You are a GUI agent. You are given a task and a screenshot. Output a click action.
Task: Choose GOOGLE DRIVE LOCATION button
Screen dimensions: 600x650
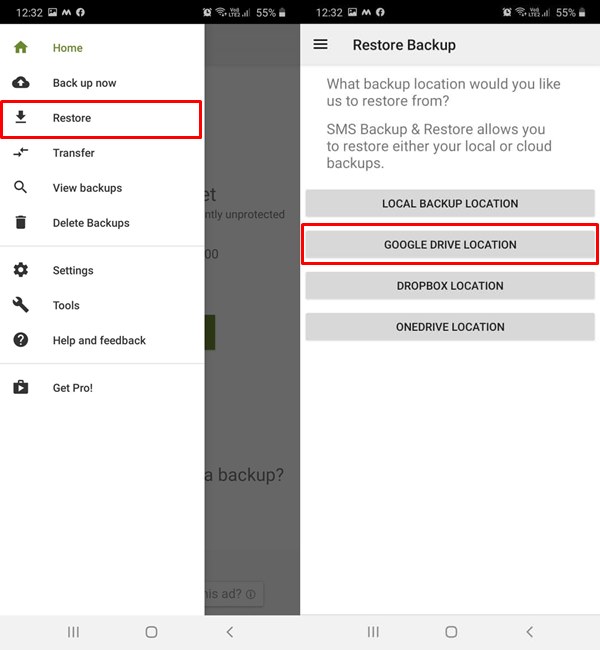click(x=450, y=244)
